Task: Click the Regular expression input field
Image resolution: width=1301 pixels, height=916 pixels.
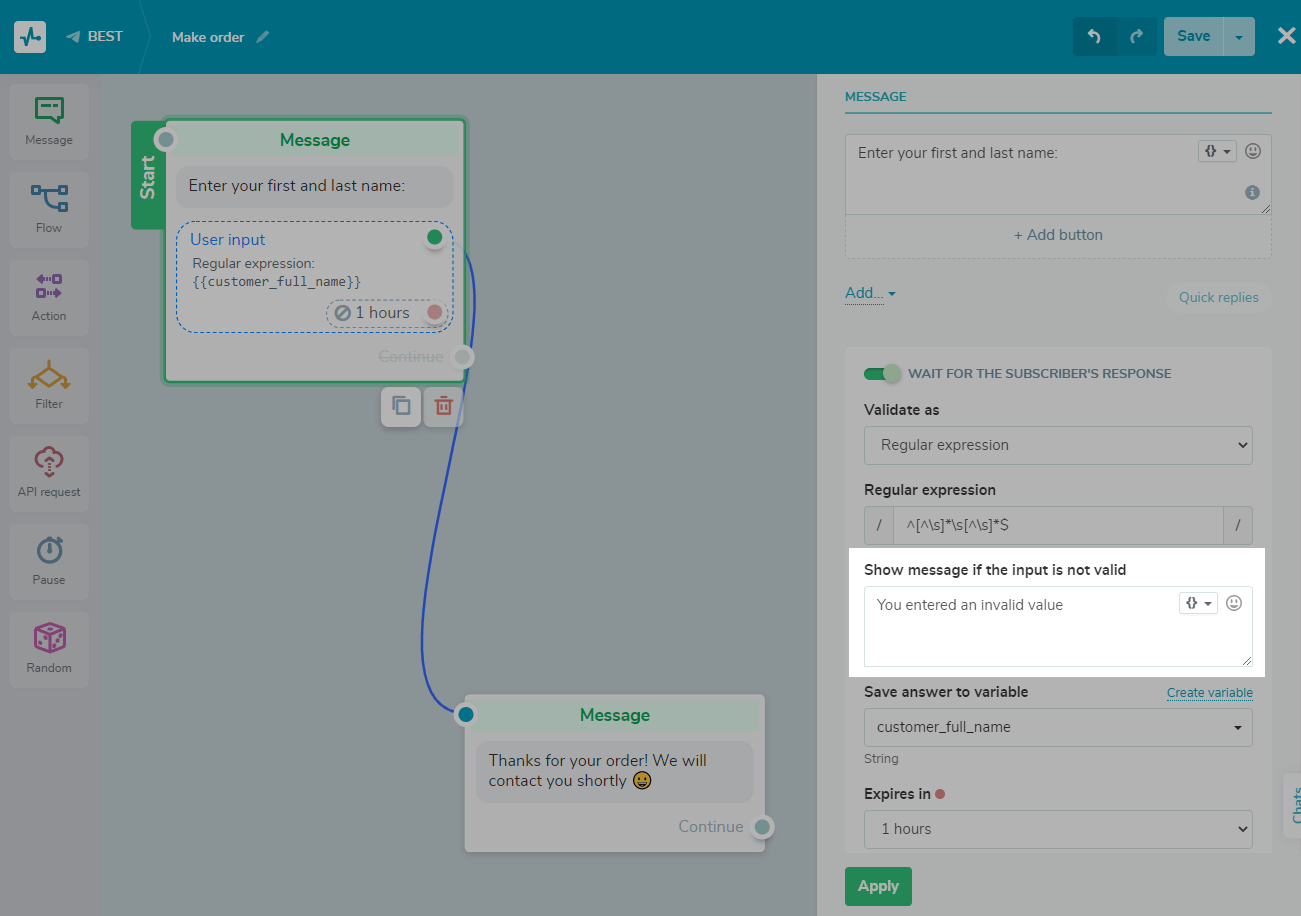Action: pyautogui.click(x=1058, y=525)
